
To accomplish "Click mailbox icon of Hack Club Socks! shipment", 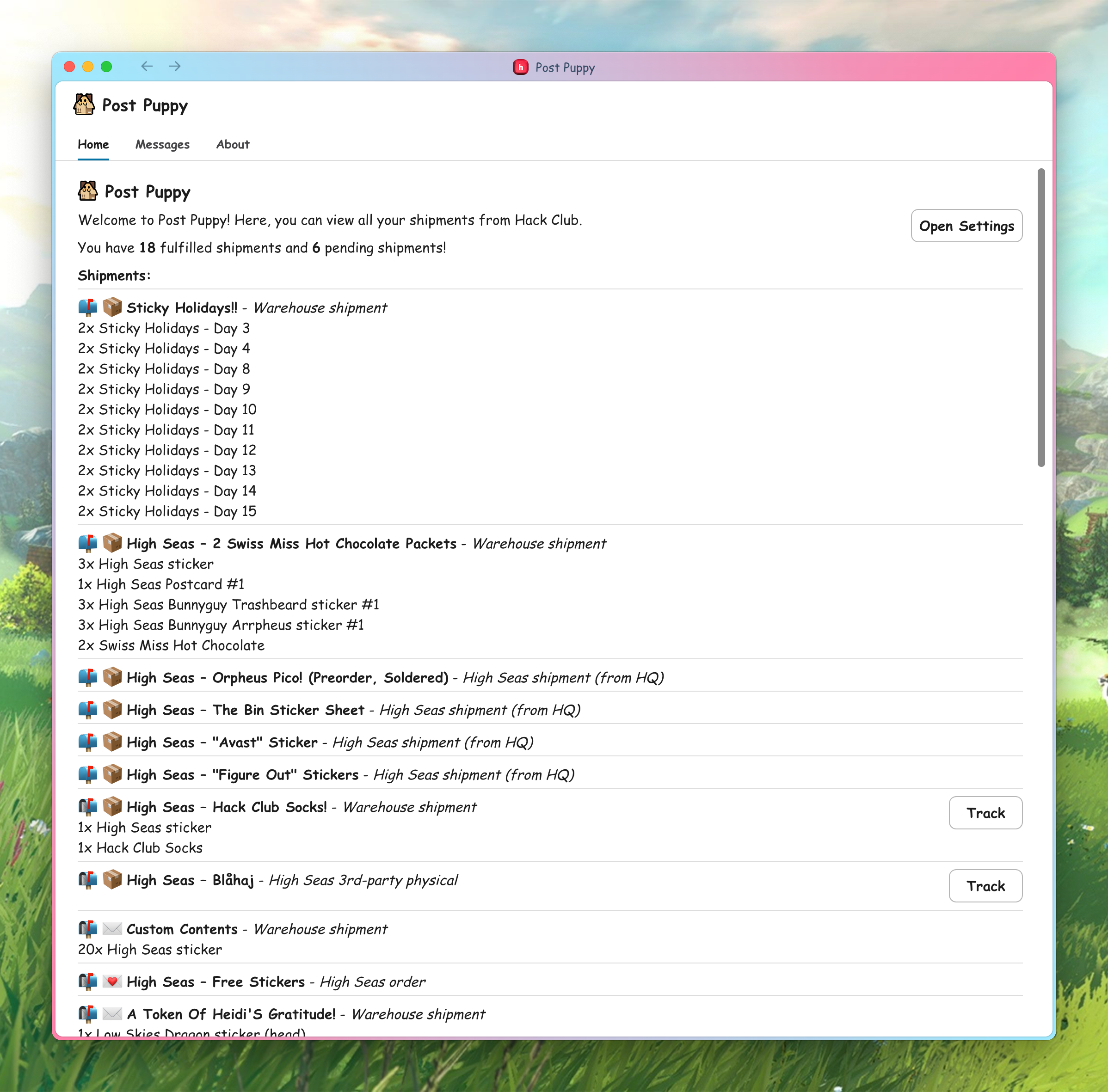I will click(88, 807).
